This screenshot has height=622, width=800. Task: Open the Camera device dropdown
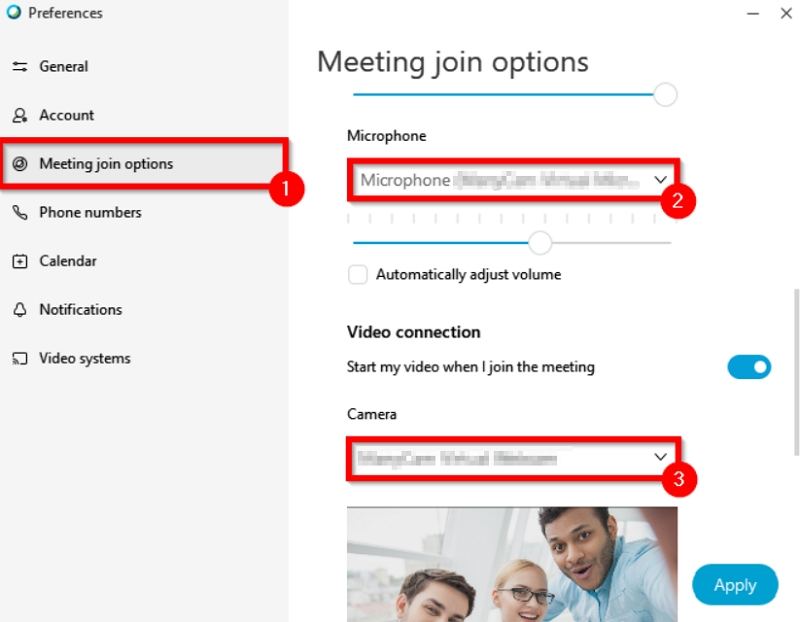click(513, 458)
